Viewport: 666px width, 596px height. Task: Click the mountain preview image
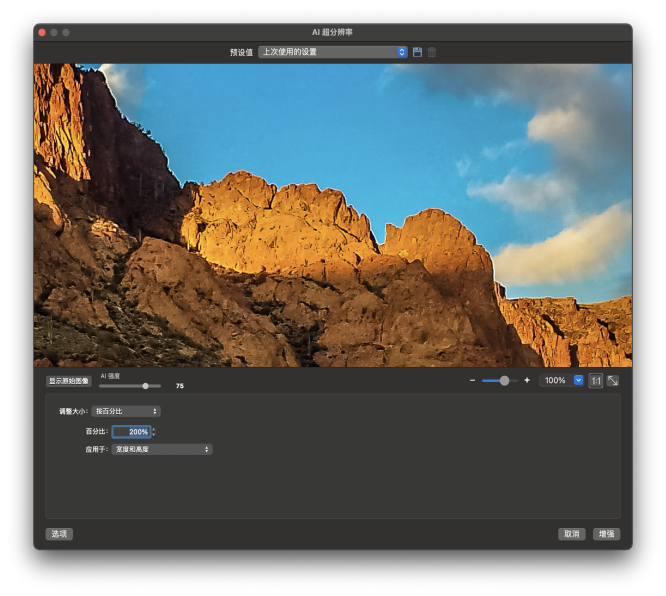(x=332, y=215)
